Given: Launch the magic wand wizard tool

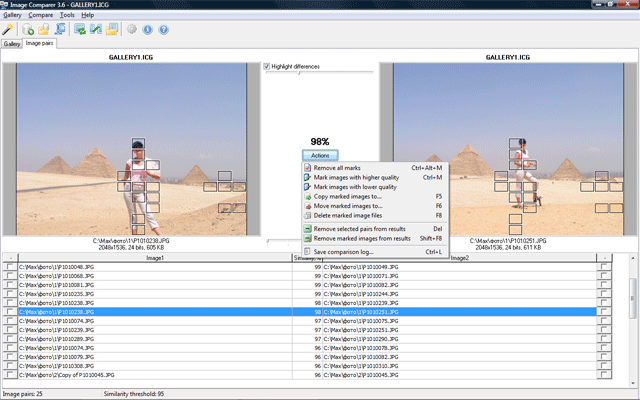Looking at the screenshot, I should [8, 29].
